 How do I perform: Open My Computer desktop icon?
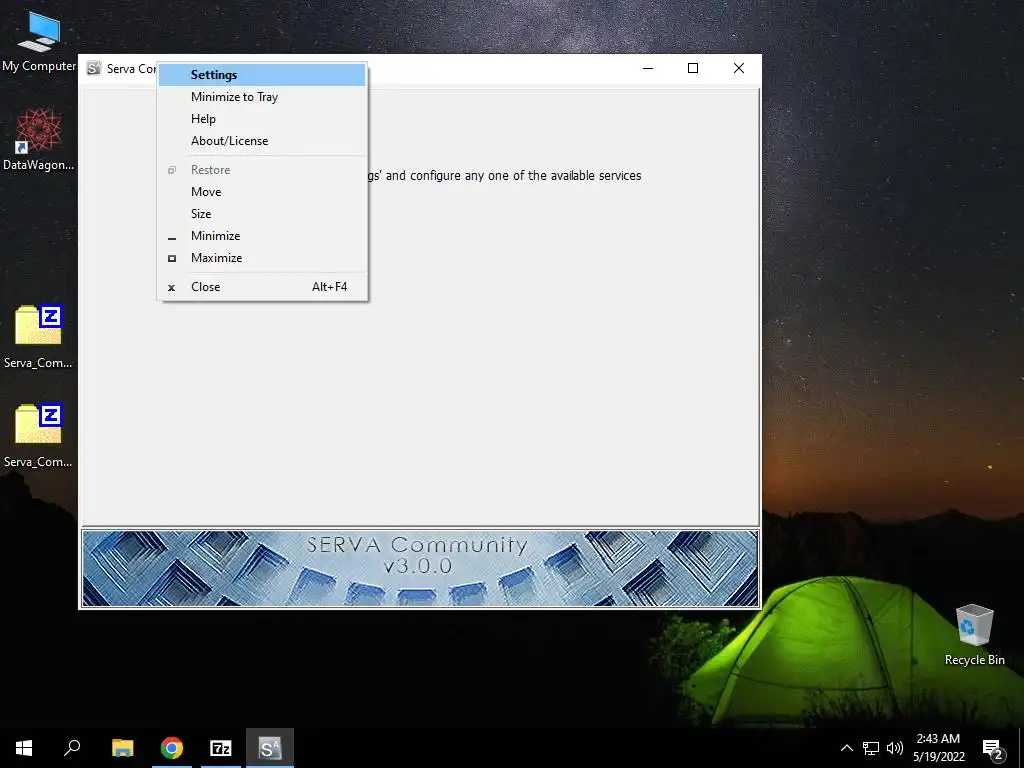pos(39,40)
